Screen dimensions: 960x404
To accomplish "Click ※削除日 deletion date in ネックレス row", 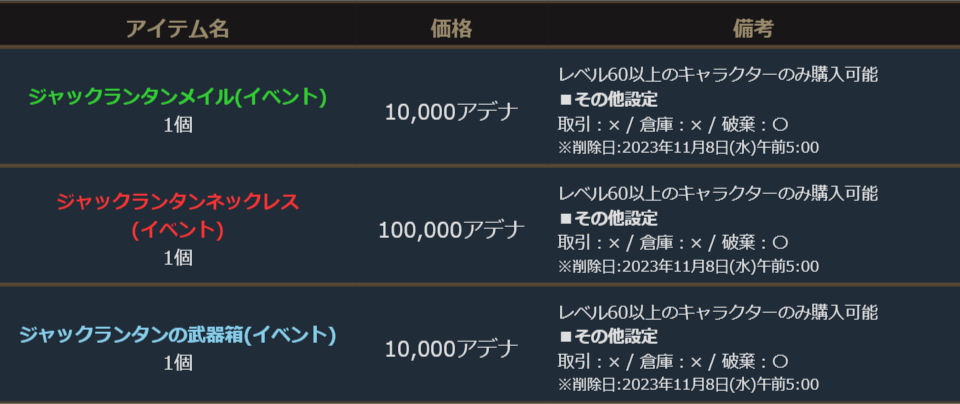I will pyautogui.click(x=688, y=267).
